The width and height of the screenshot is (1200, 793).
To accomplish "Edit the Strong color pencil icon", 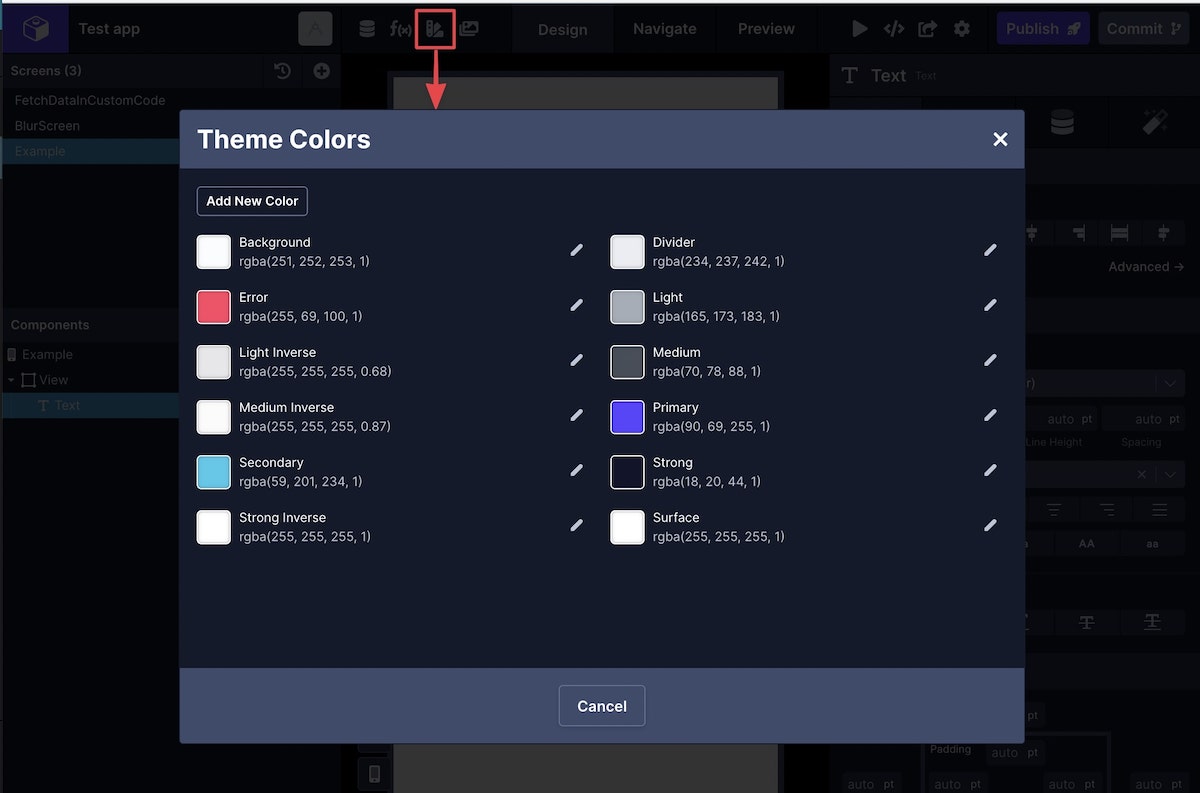I will [990, 470].
